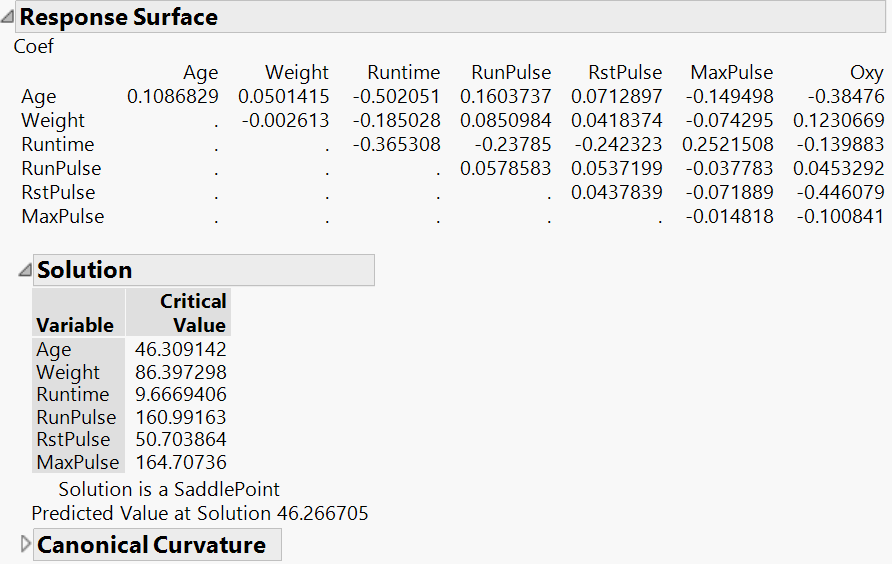The height and width of the screenshot is (564, 892).
Task: Click the Coef label under Response Surface
Action: (x=34, y=46)
